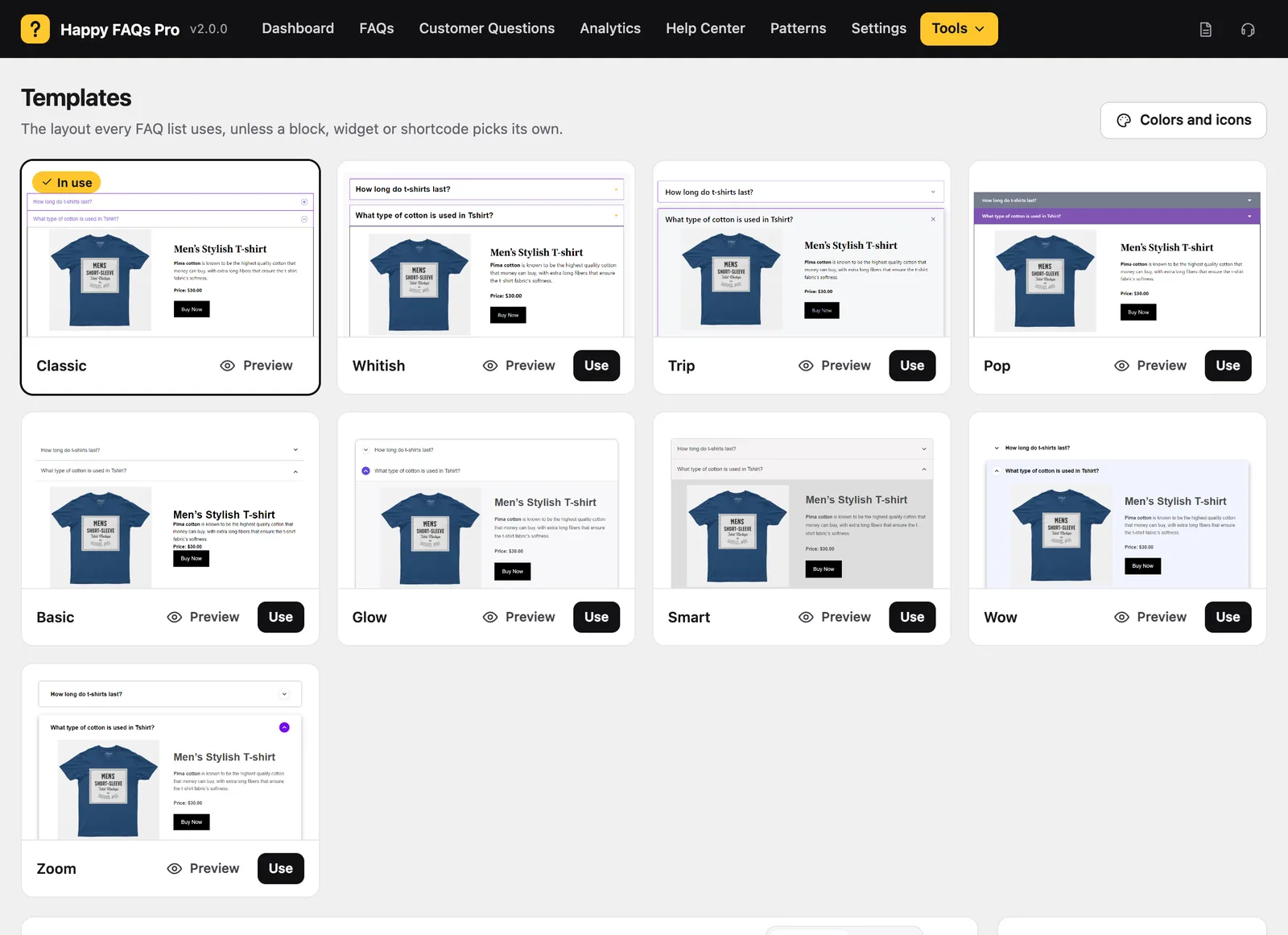Image resolution: width=1288 pixels, height=935 pixels.
Task: Click the eye icon beside Pop Preview
Action: click(x=1121, y=366)
